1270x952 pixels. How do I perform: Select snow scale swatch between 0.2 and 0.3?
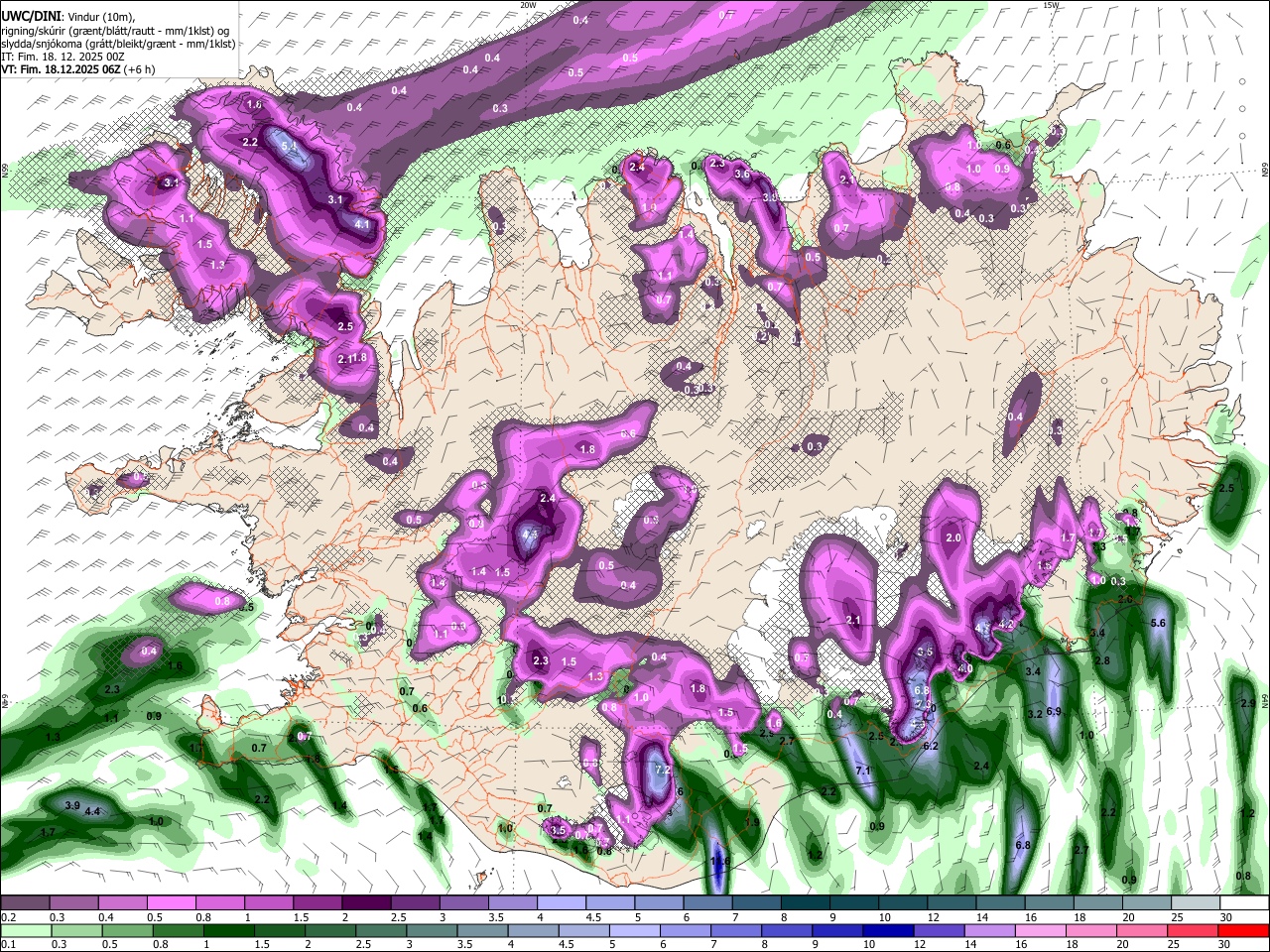[x=25, y=903]
